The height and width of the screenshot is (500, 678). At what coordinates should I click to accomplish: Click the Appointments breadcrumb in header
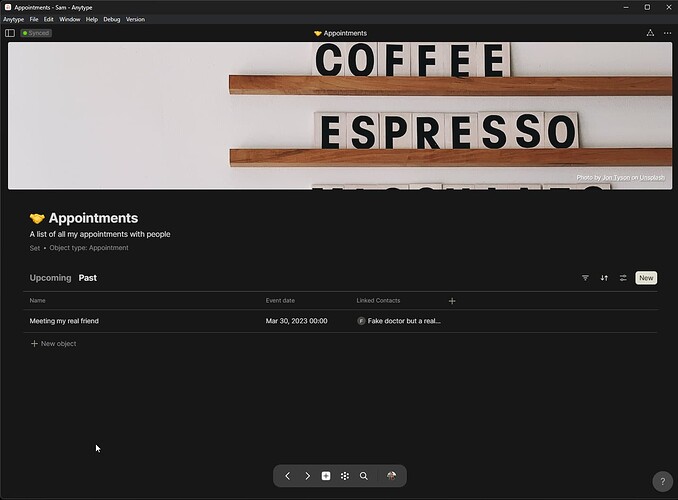point(340,33)
